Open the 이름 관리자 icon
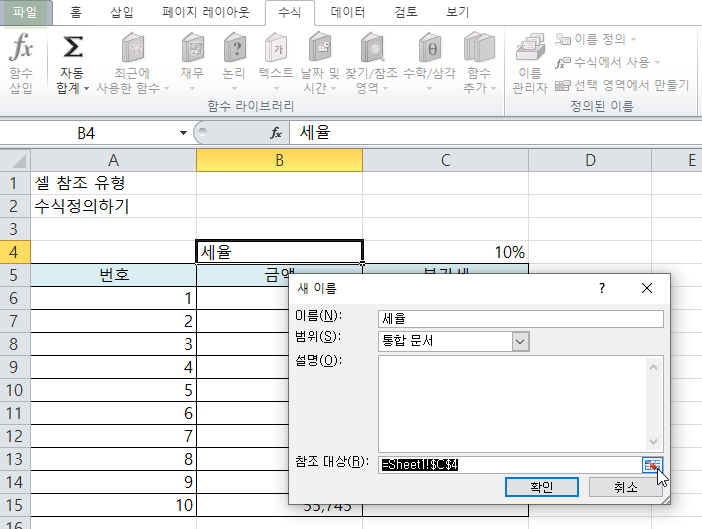The height and width of the screenshot is (529, 702). click(530, 47)
